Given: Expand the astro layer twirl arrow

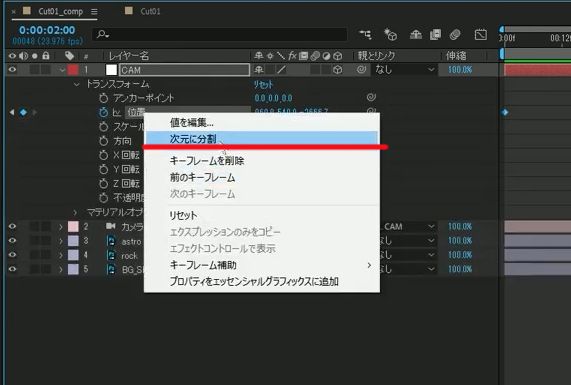Looking at the screenshot, I should pos(61,241).
